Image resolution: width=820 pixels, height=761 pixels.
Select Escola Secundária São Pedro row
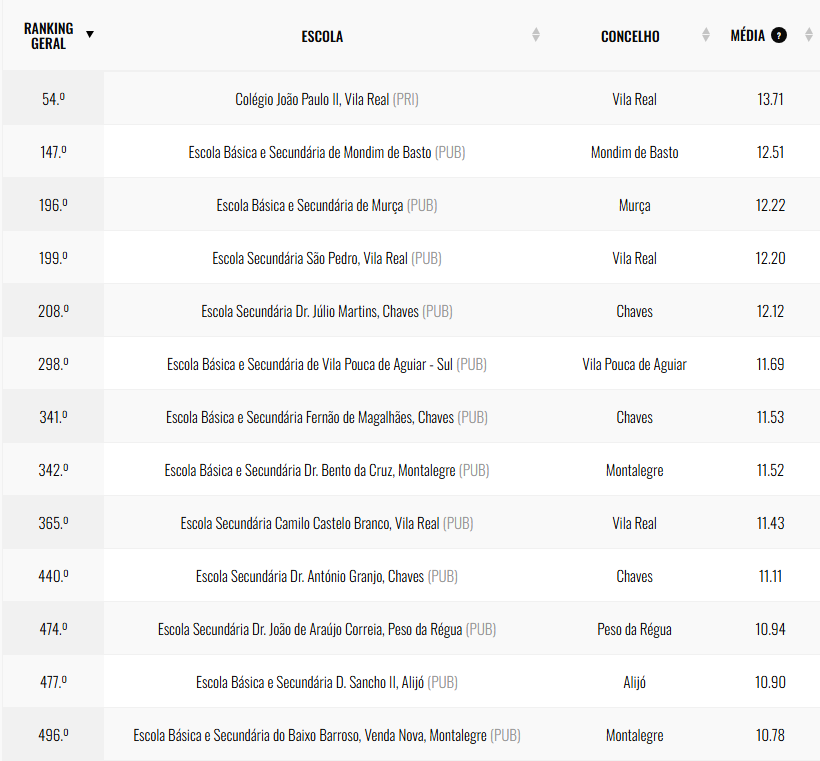310,259
